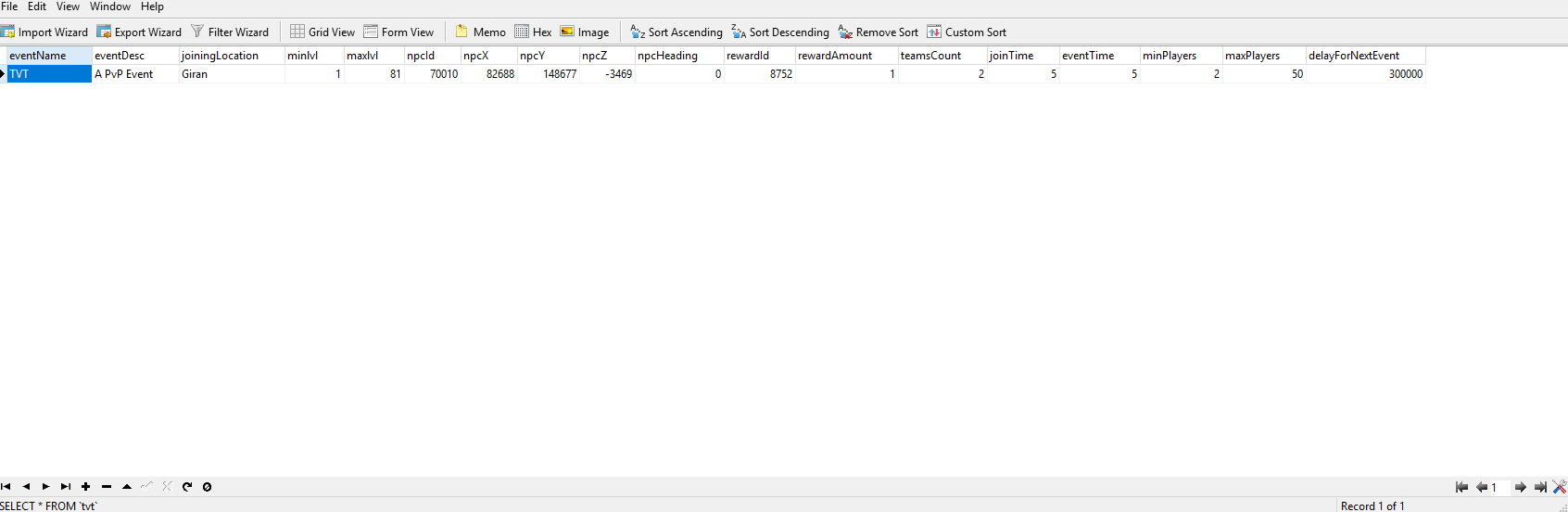Click Remove Sort
The height and width of the screenshot is (512, 1568).
(879, 32)
